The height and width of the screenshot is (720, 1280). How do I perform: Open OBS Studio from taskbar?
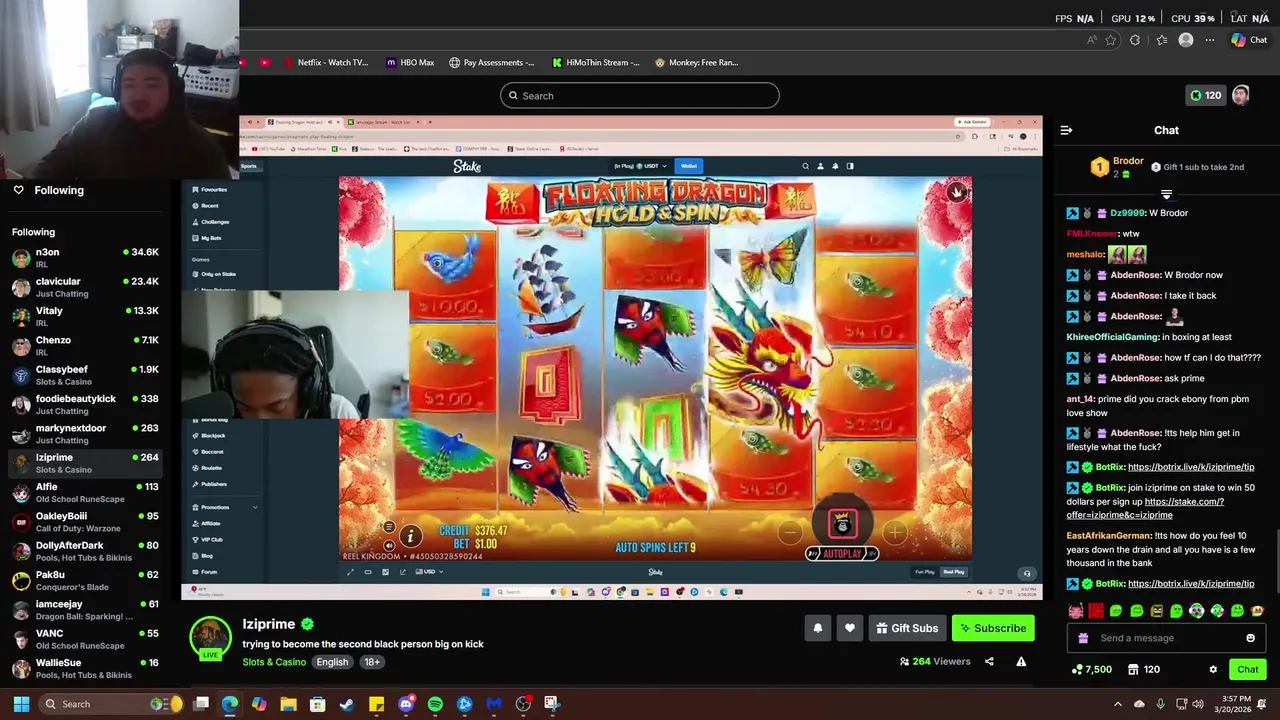point(523,704)
